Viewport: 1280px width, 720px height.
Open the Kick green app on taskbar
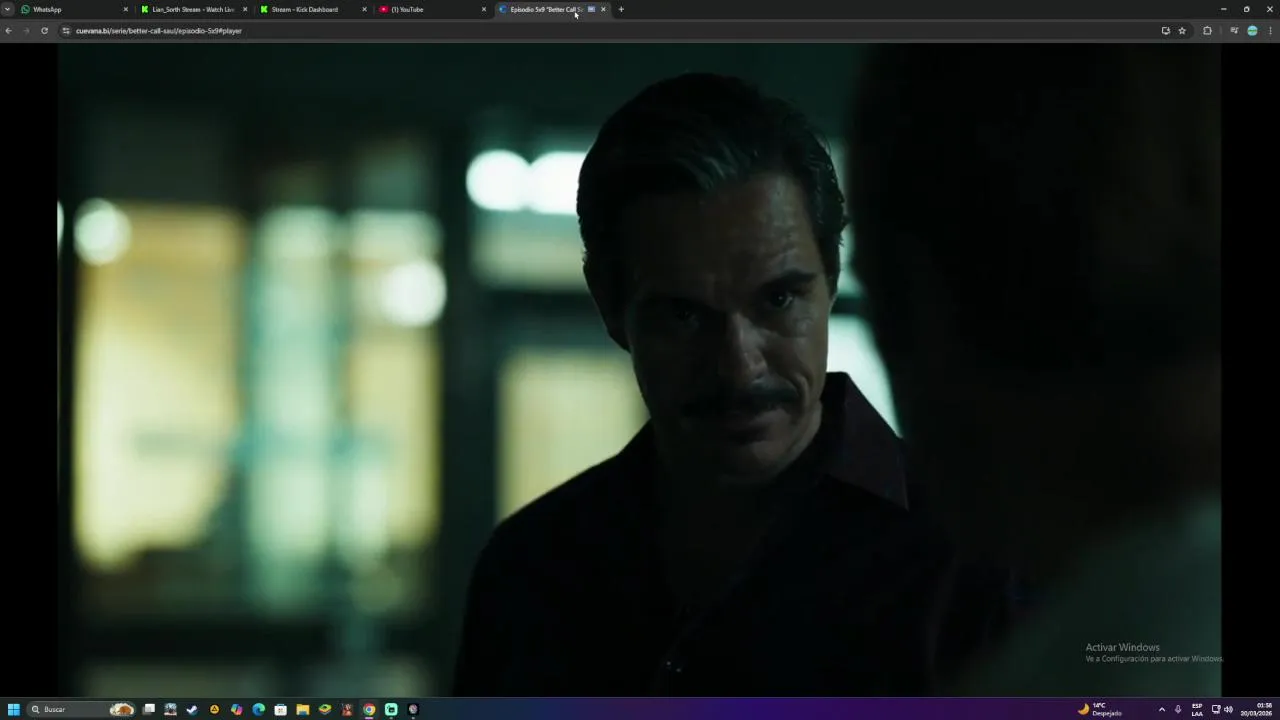pyautogui.click(x=391, y=709)
